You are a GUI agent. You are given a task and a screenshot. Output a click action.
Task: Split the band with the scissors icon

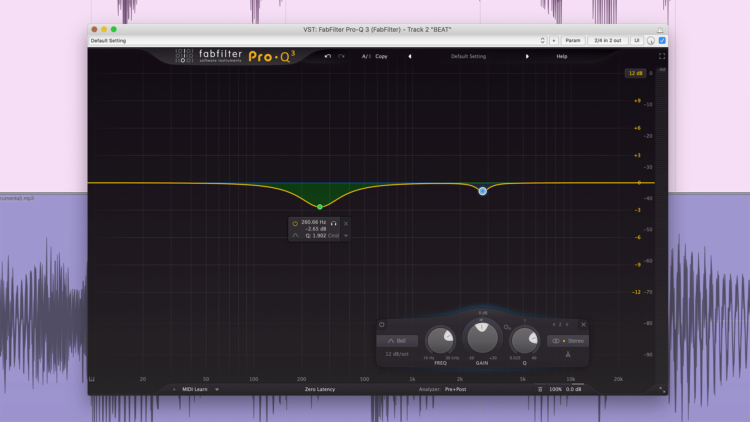click(x=568, y=355)
